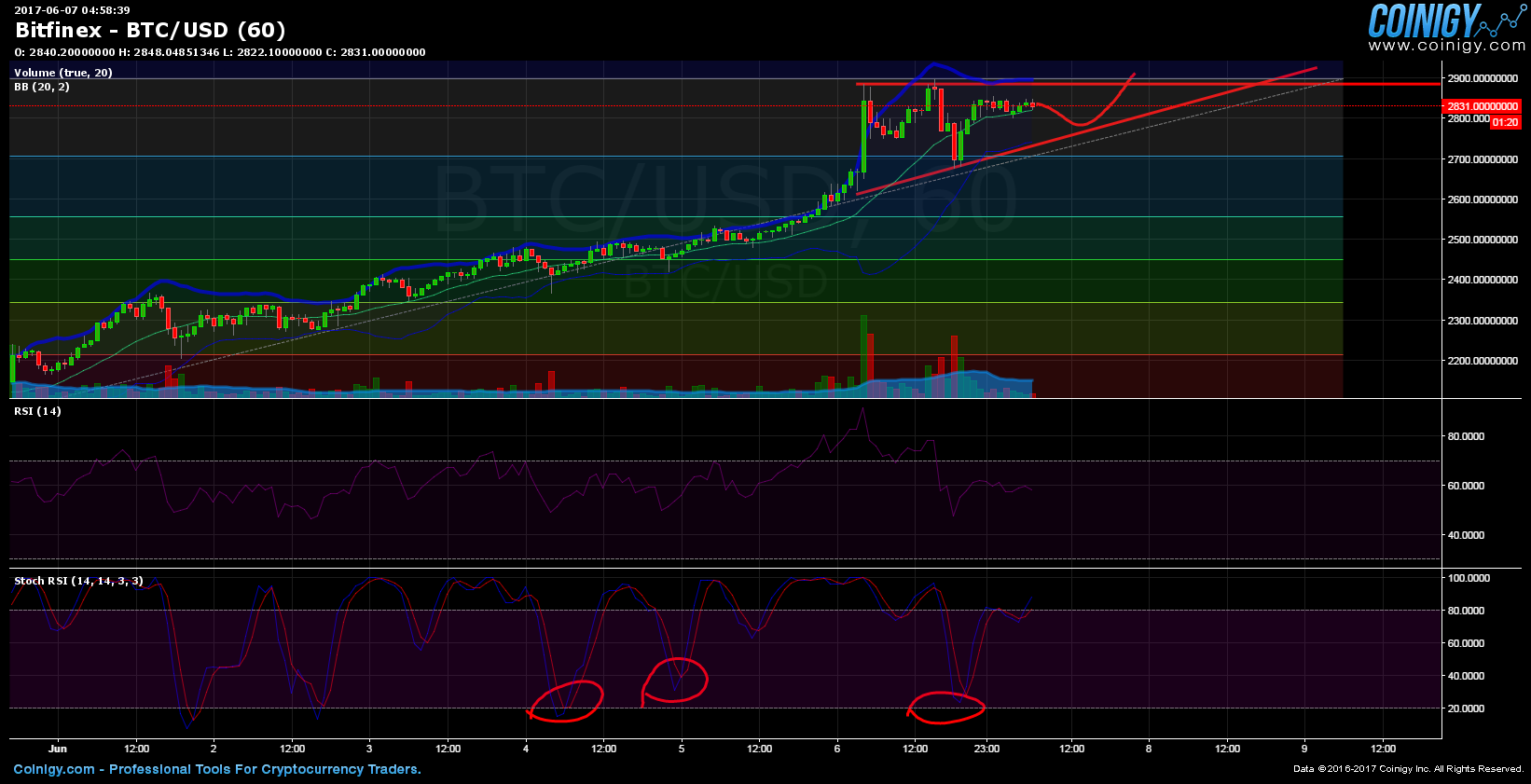1531x784 pixels.
Task: Click the 2500.00000000 price axis label
Action: coord(1483,240)
